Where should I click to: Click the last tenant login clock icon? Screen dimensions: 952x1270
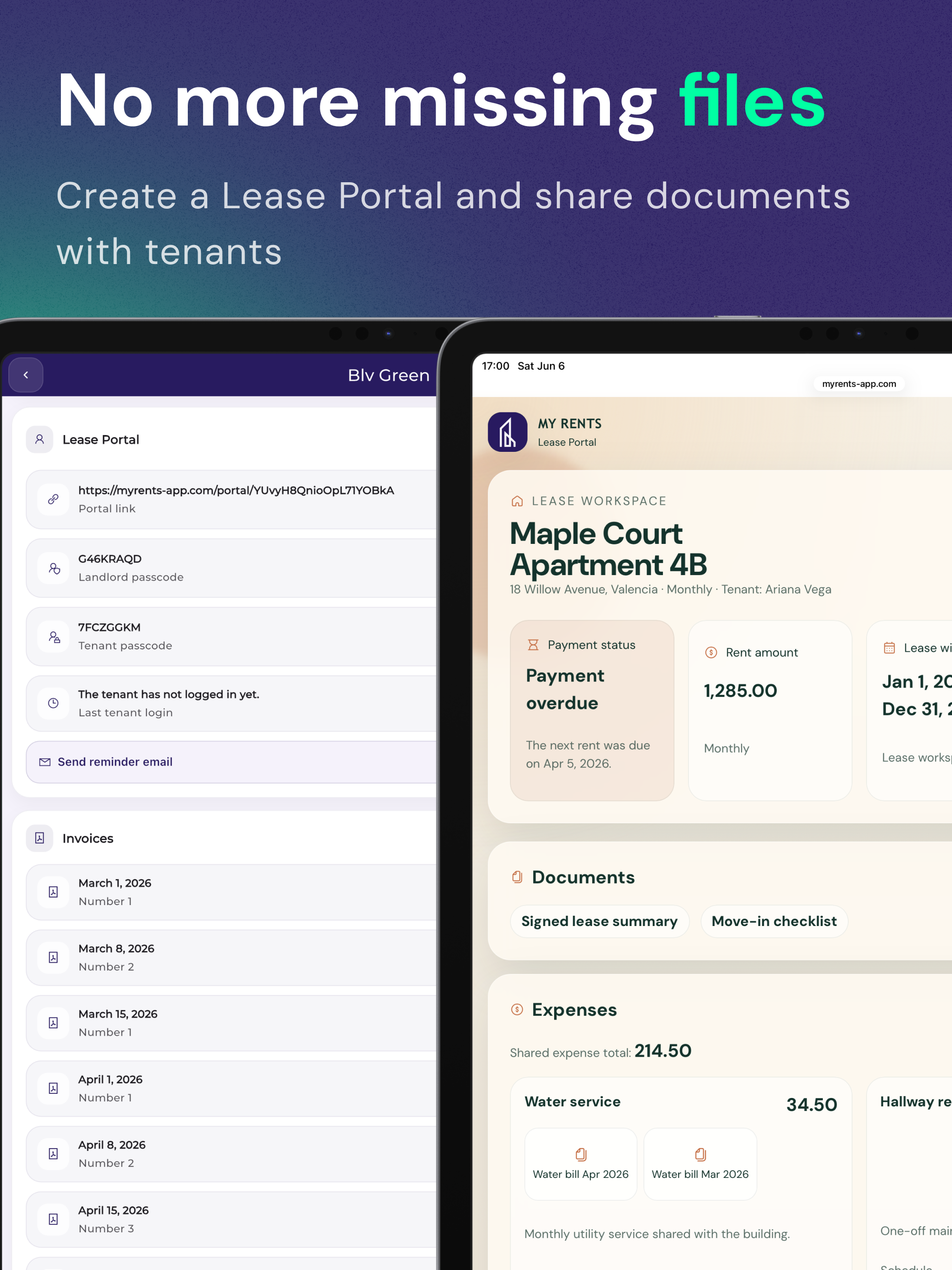(x=53, y=703)
